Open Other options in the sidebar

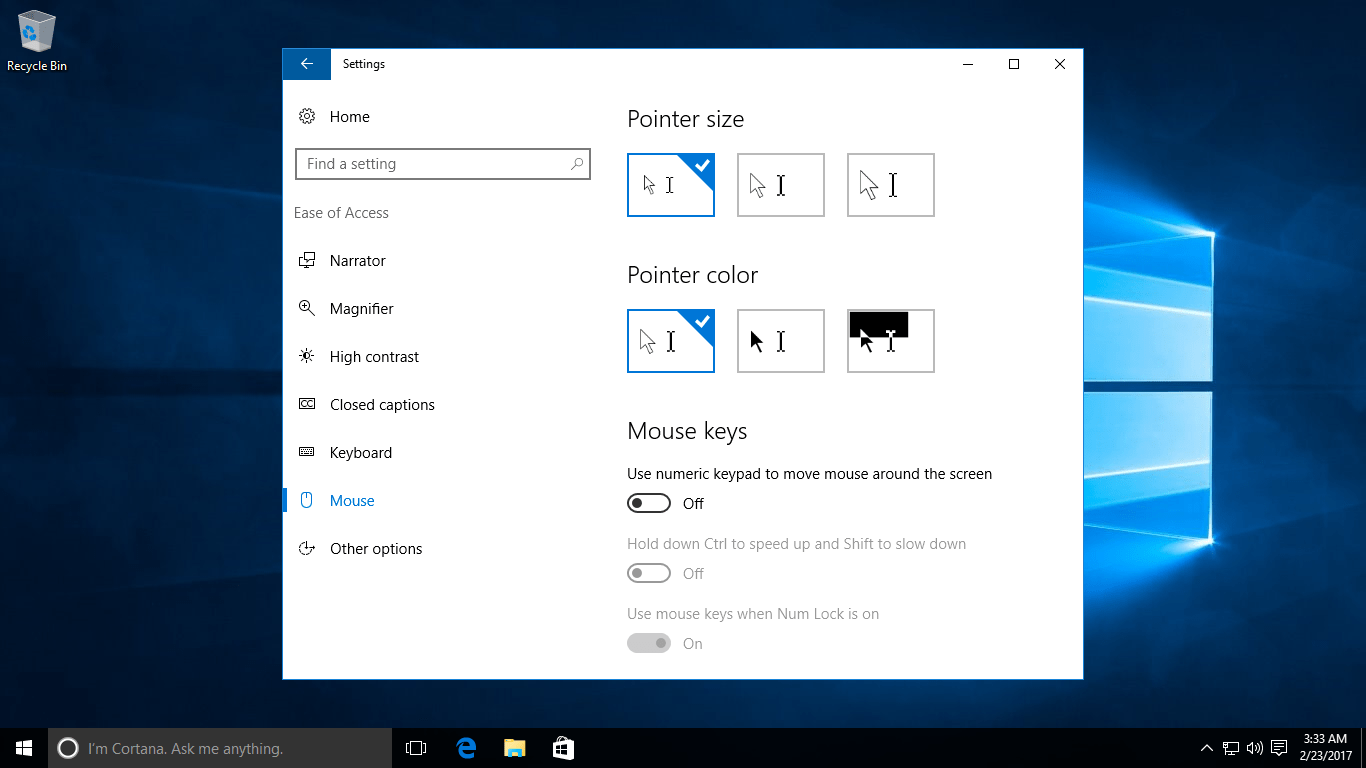click(375, 548)
